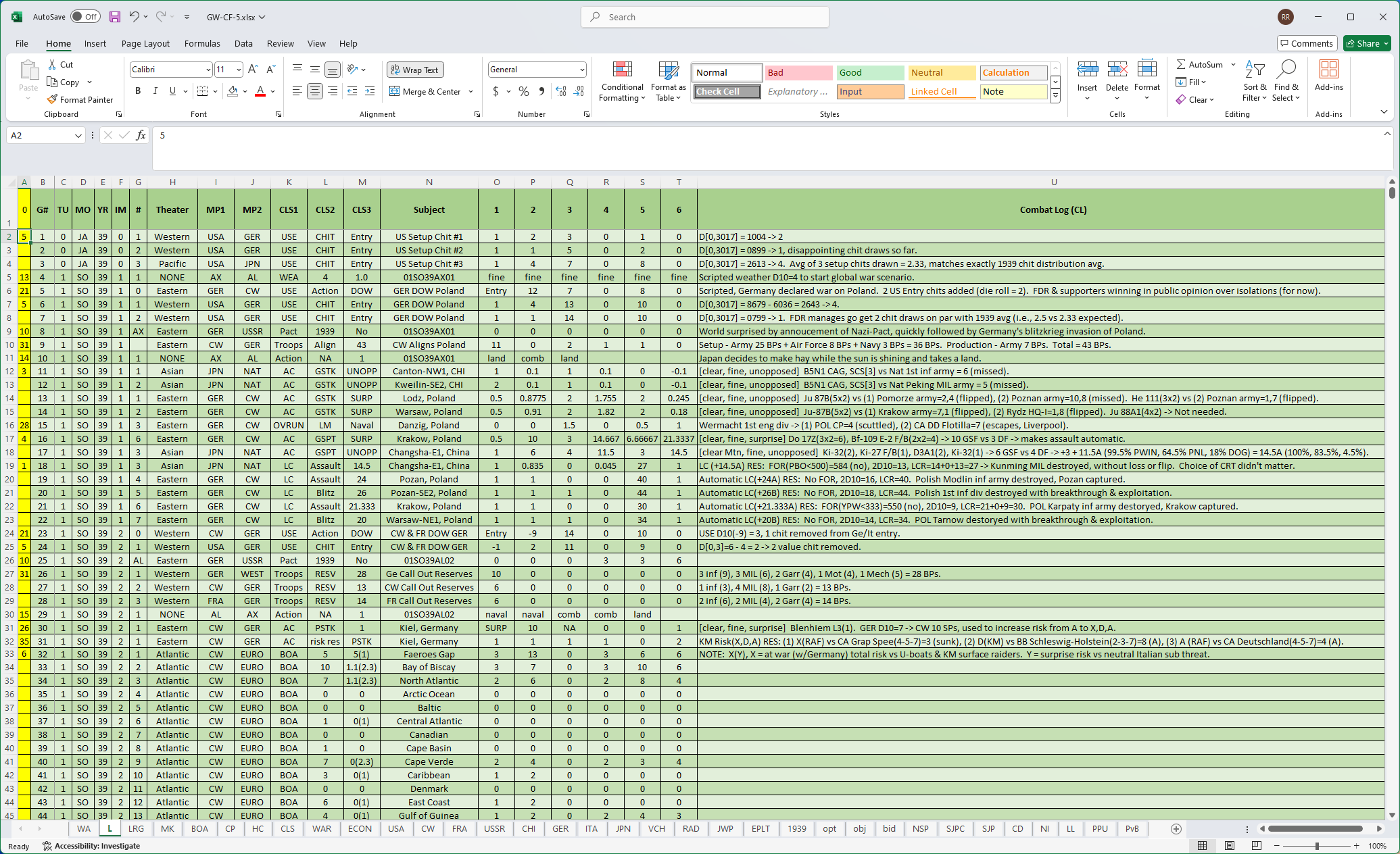
Task: Click Accessibility: Investigate in status bar
Action: 91,846
